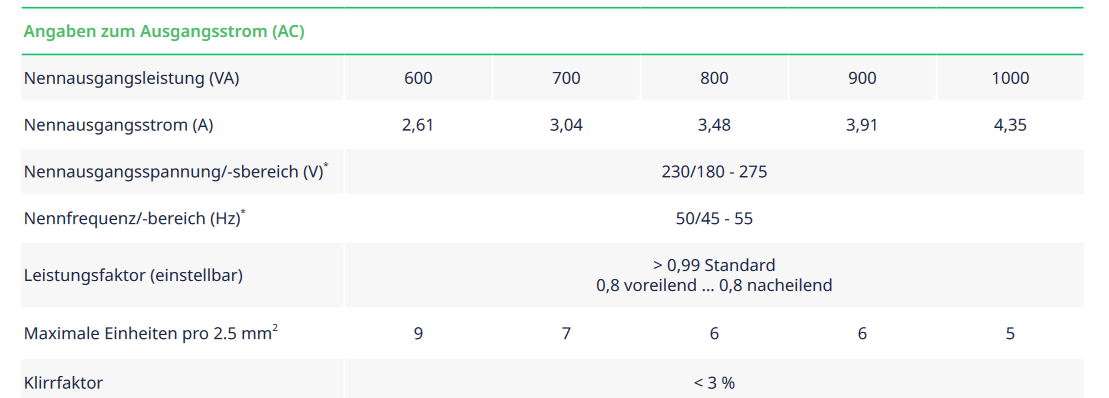The height and width of the screenshot is (398, 1109).
Task: Click the < 3 % Klirrfaktor value
Action: (x=714, y=383)
